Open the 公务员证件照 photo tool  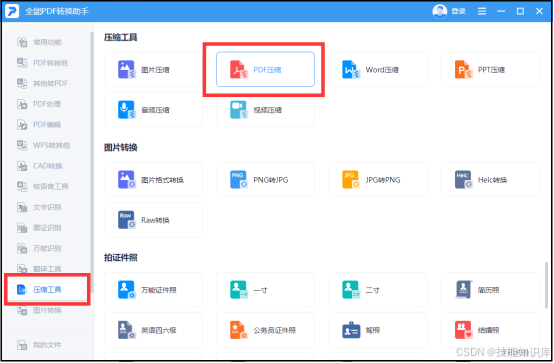(x=265, y=330)
